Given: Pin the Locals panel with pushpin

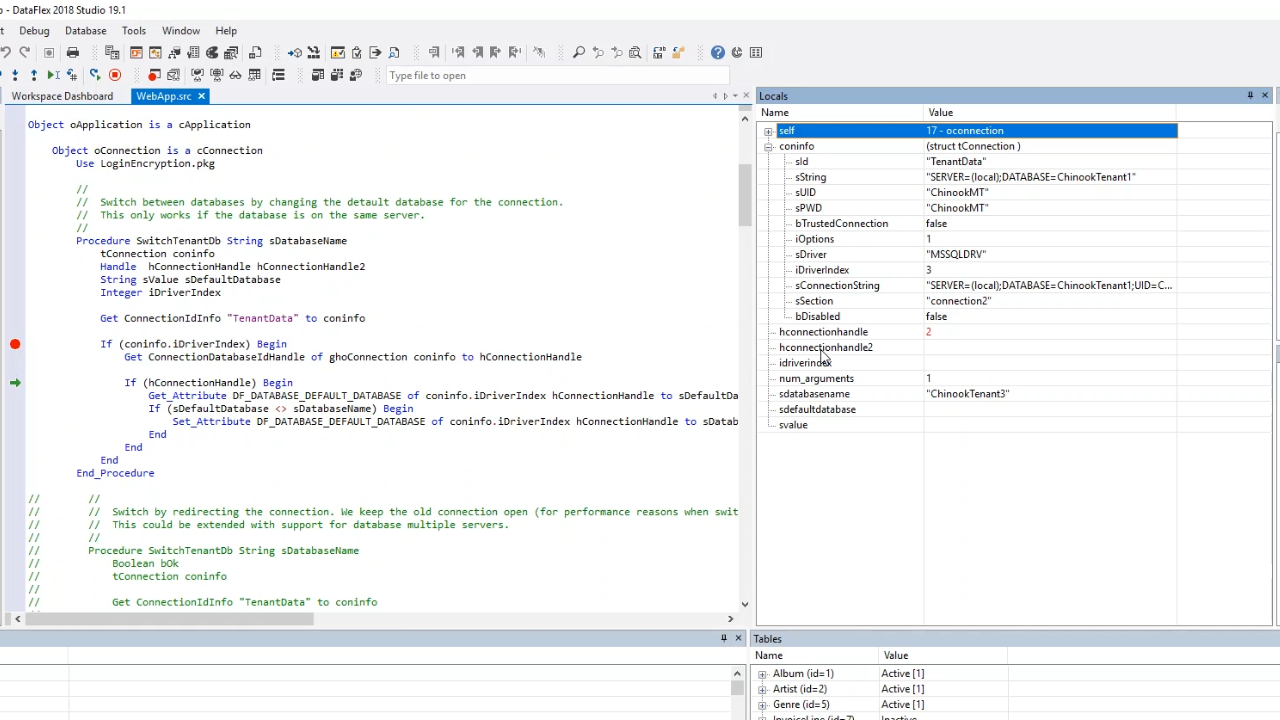Looking at the screenshot, I should click(1250, 96).
